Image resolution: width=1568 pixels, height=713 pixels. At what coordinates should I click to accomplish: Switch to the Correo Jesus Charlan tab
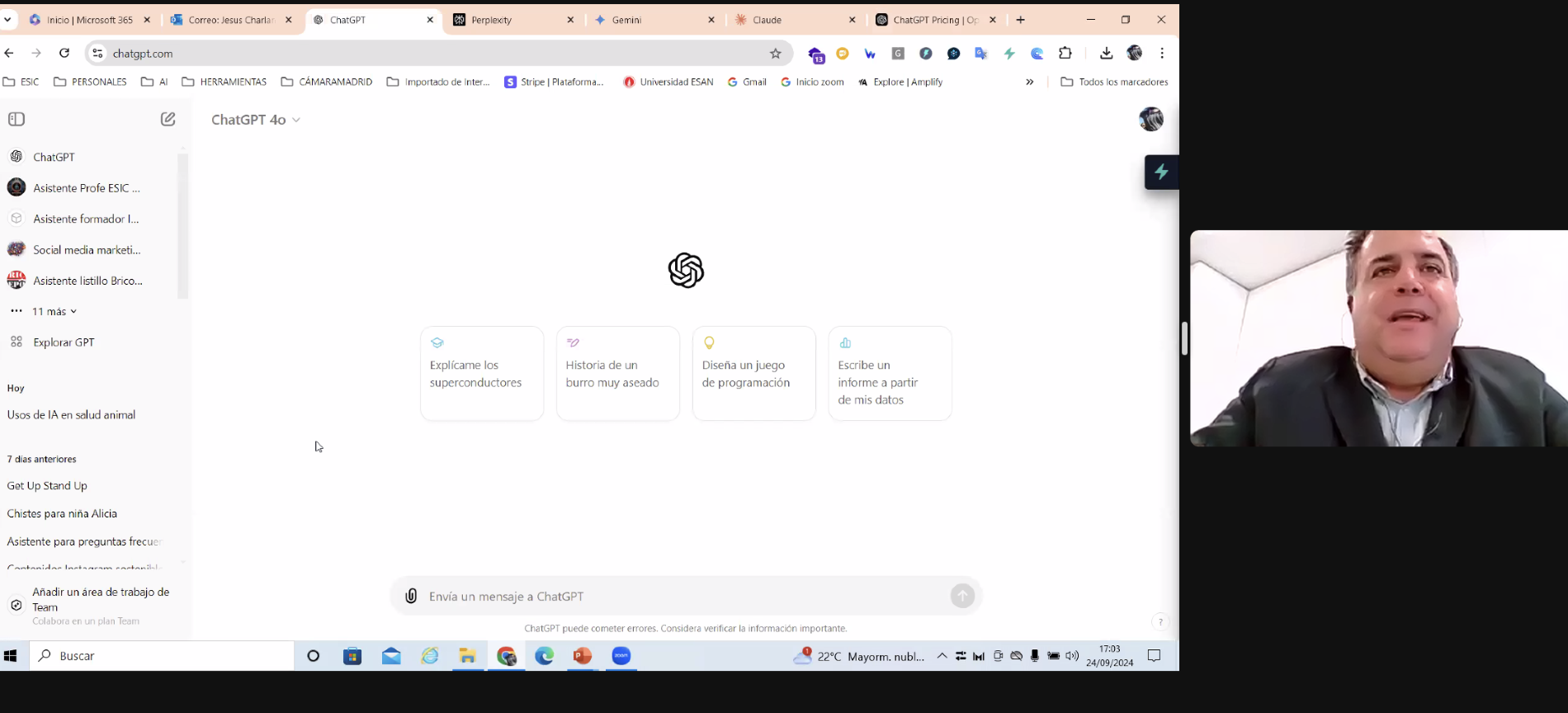231,20
